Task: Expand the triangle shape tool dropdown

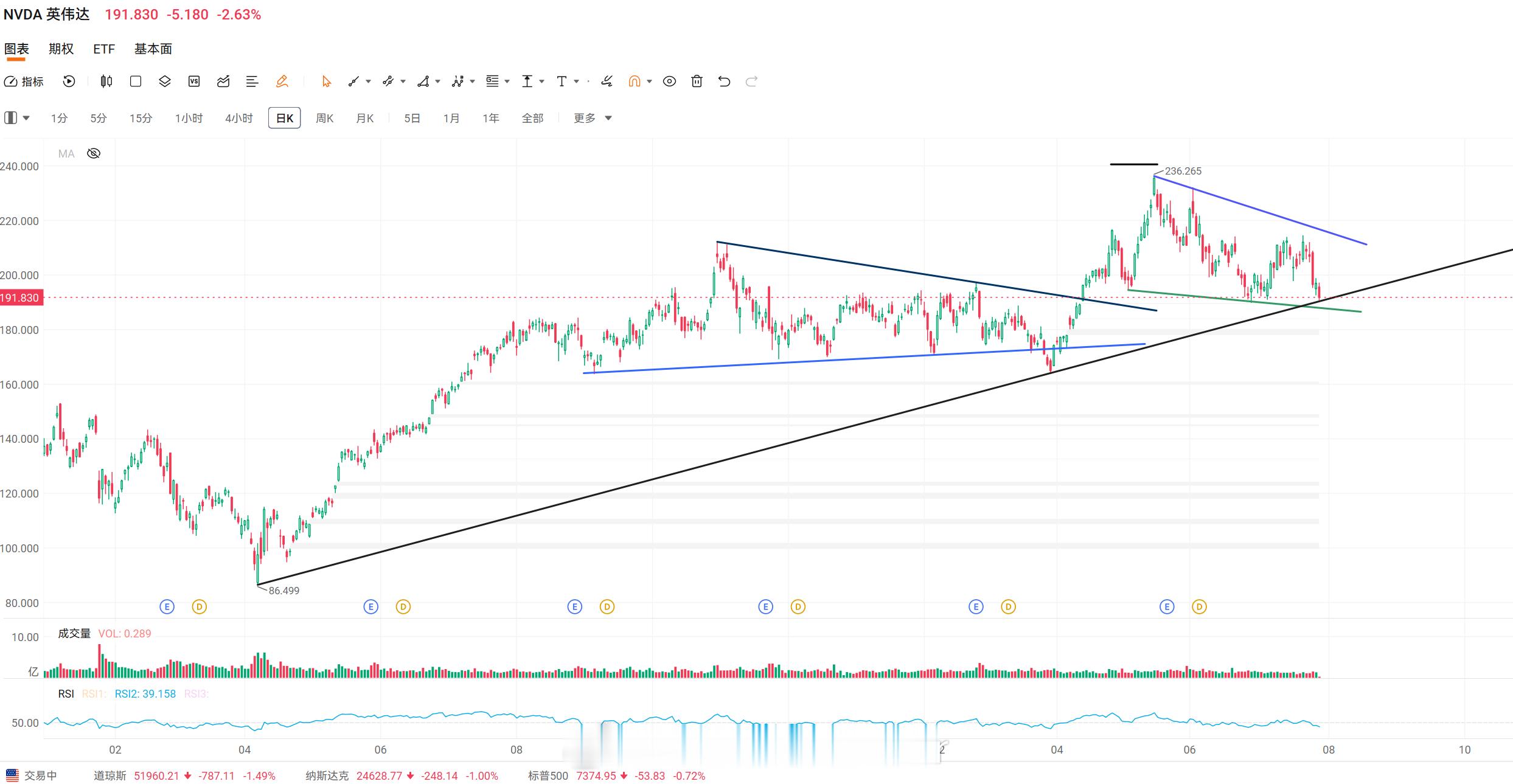Action: (x=437, y=82)
